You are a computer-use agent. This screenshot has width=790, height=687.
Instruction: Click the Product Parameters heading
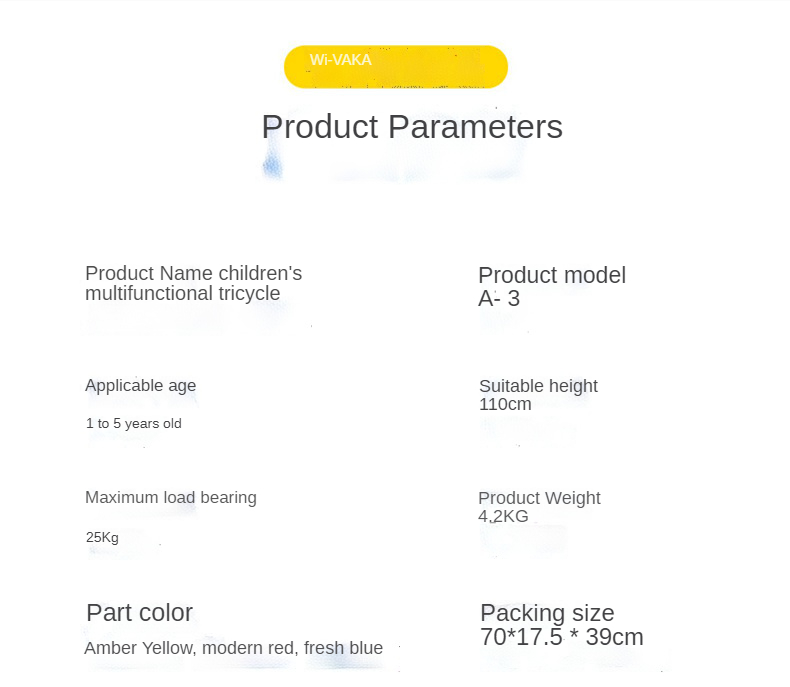pyautogui.click(x=412, y=127)
